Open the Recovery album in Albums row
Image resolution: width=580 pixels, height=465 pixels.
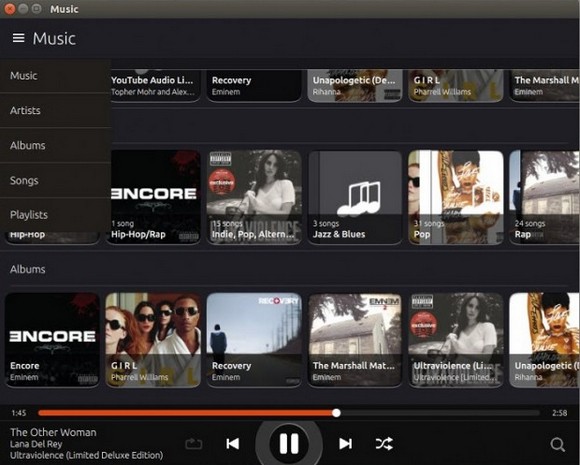(x=254, y=340)
